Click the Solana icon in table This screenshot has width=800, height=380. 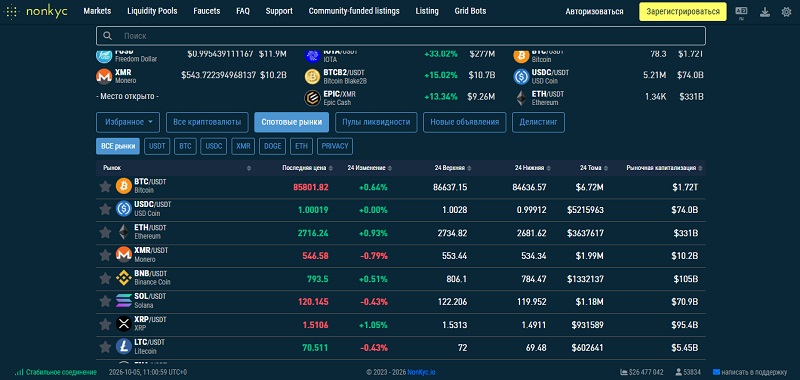pos(124,301)
